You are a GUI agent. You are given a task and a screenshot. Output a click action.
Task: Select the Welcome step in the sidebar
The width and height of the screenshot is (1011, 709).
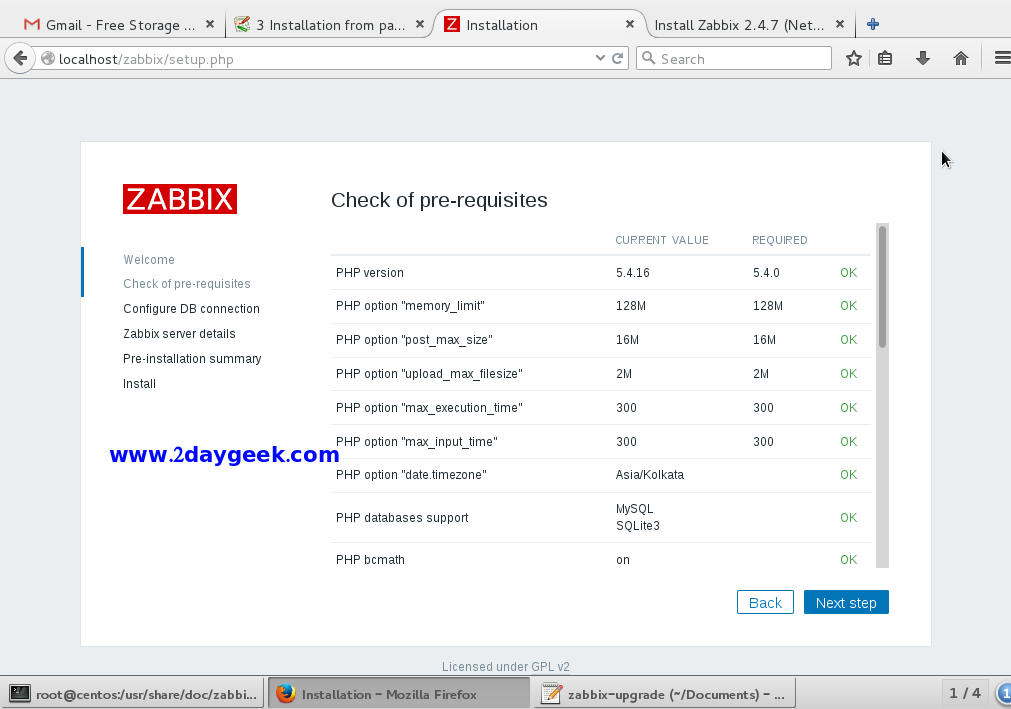149,259
